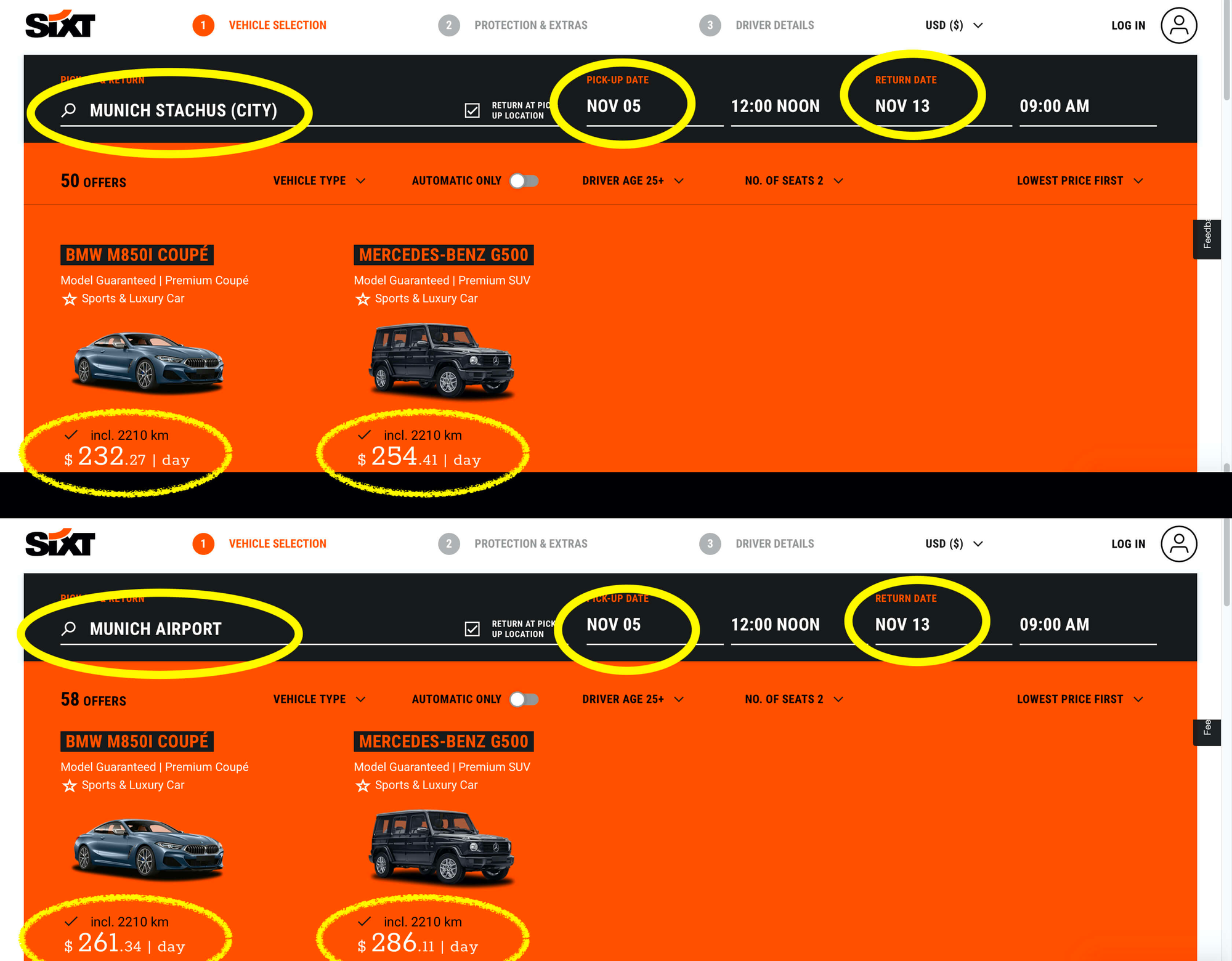
Task: Click the search icon beside Munich Airport
Action: 69,628
